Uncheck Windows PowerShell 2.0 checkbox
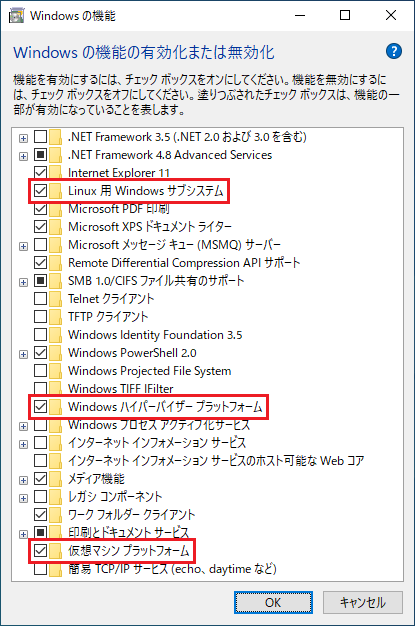The image size is (415, 626). (40, 353)
